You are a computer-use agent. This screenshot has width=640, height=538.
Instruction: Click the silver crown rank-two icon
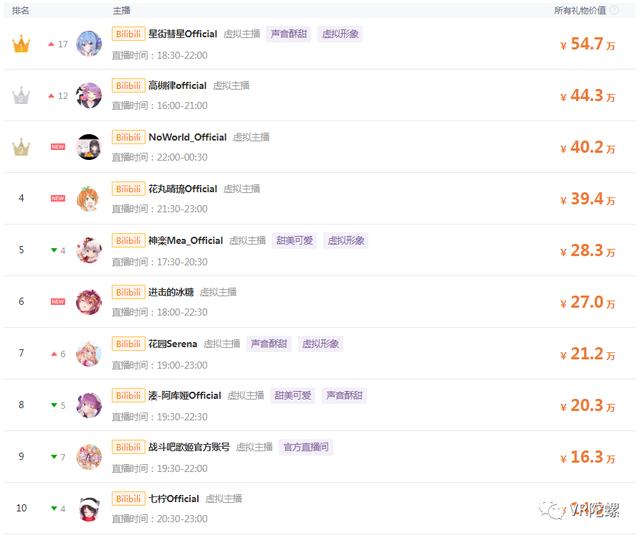(x=21, y=96)
